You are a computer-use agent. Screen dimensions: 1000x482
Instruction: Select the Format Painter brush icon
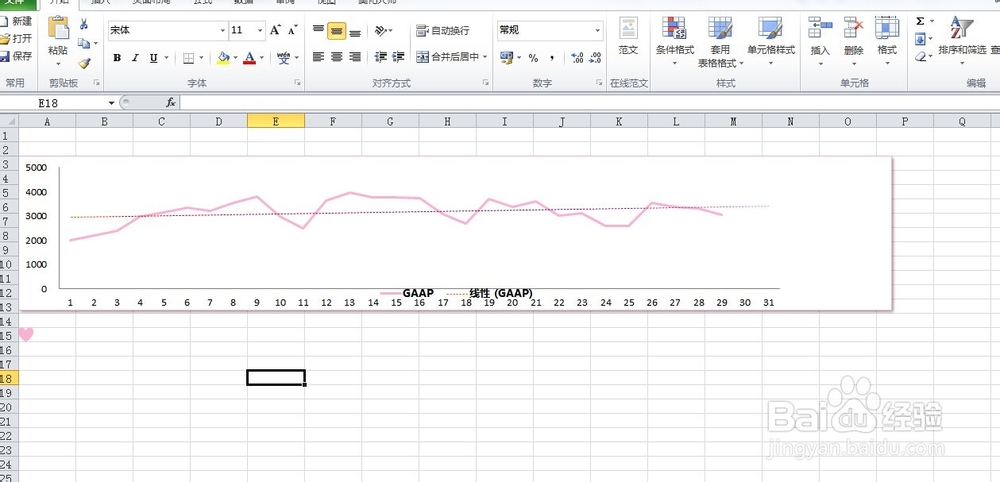tap(84, 63)
